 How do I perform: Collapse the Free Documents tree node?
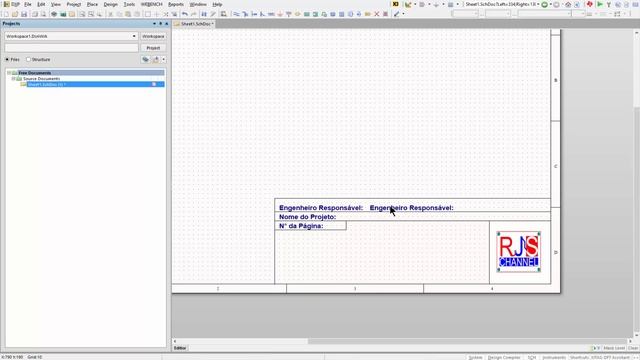9,73
